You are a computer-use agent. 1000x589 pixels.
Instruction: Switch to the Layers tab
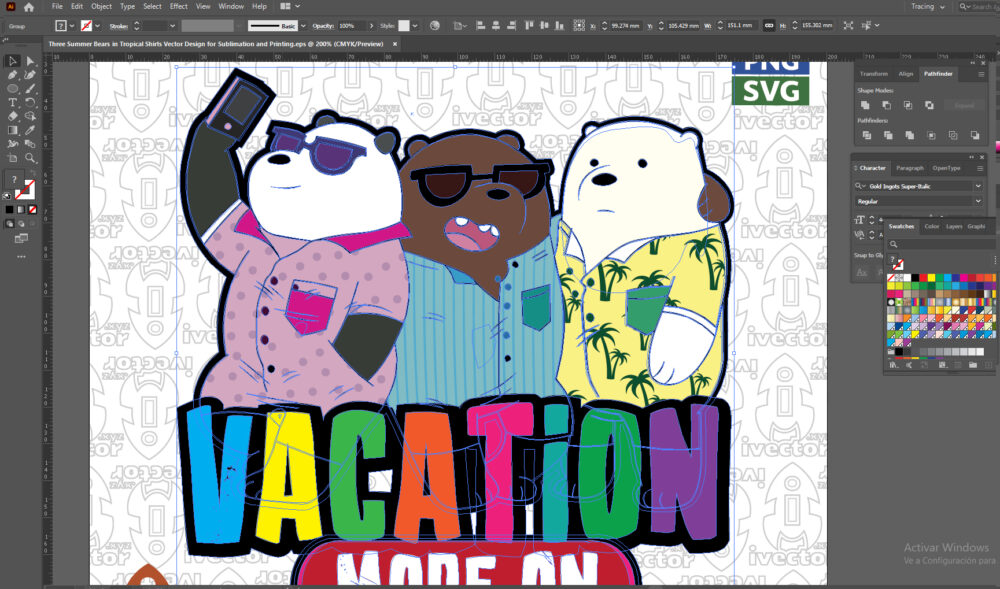pyautogui.click(x=954, y=226)
